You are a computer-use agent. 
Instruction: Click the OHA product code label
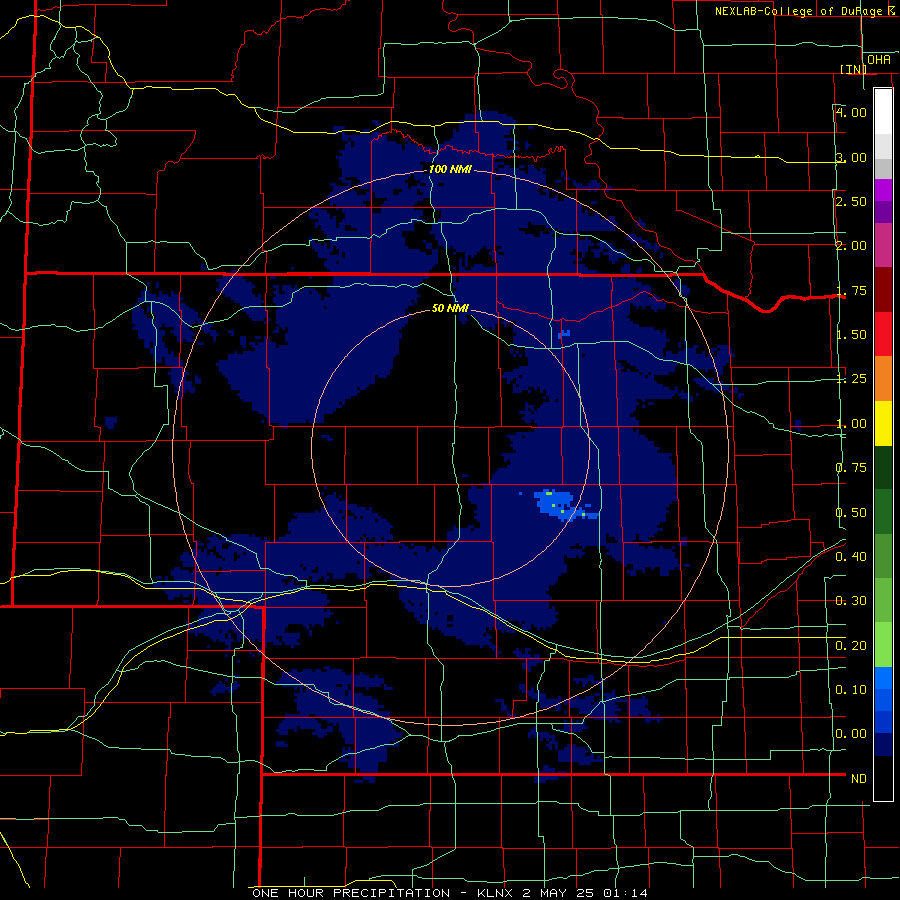coord(879,60)
